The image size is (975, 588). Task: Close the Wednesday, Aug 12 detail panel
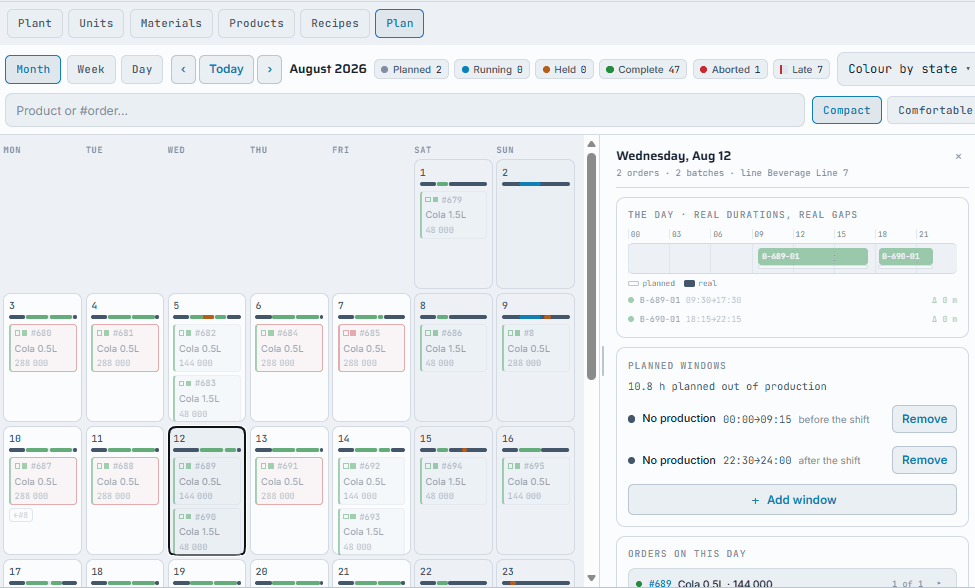pos(958,157)
